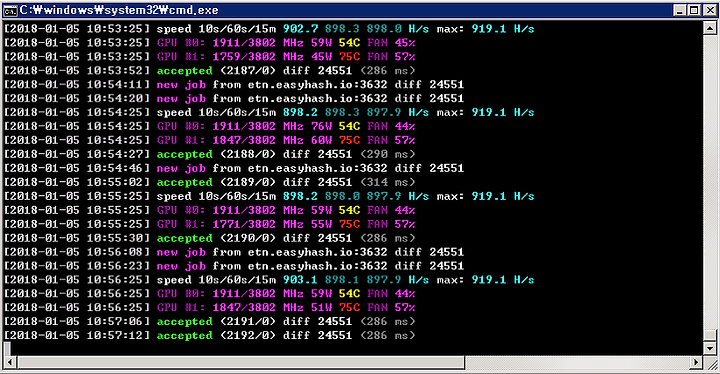Viewport: 720px width, 374px height.
Task: Click share count (2190/0)
Action: click(x=248, y=238)
